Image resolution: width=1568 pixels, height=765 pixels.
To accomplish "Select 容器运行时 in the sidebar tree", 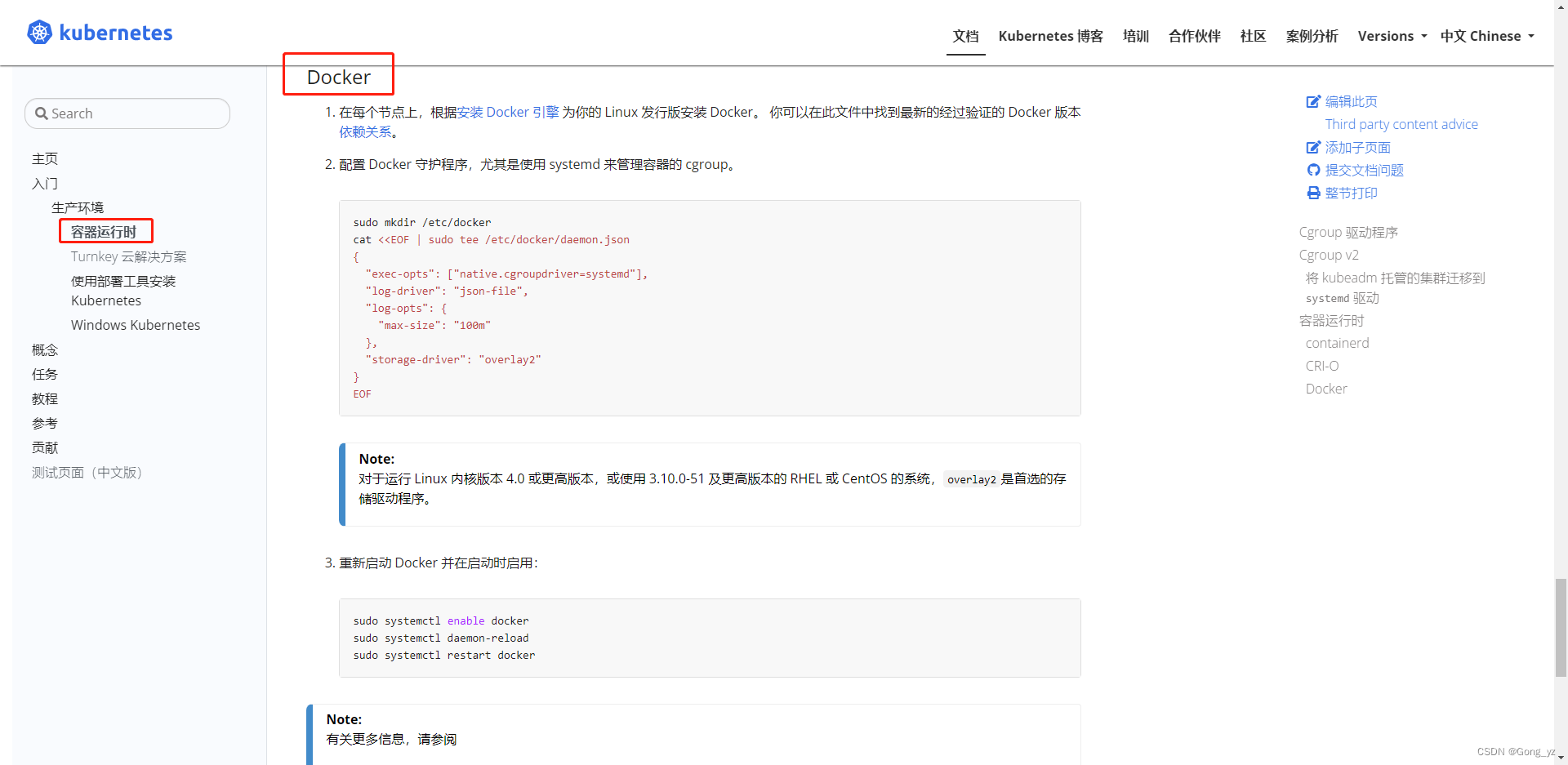I will coord(104,232).
